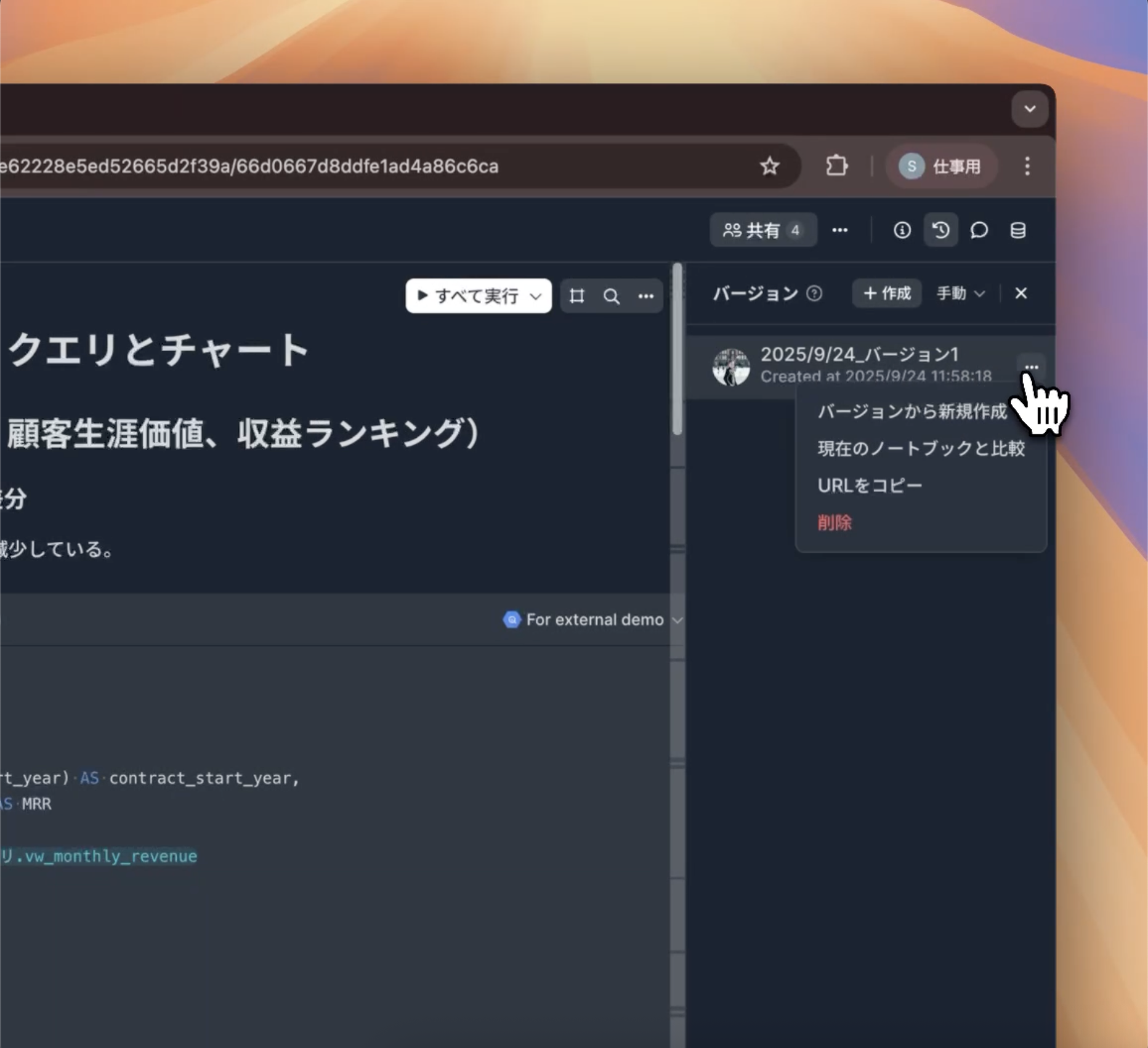Open notebook more-options next to 共有
Screen dimensions: 1148x1048
pos(840,230)
